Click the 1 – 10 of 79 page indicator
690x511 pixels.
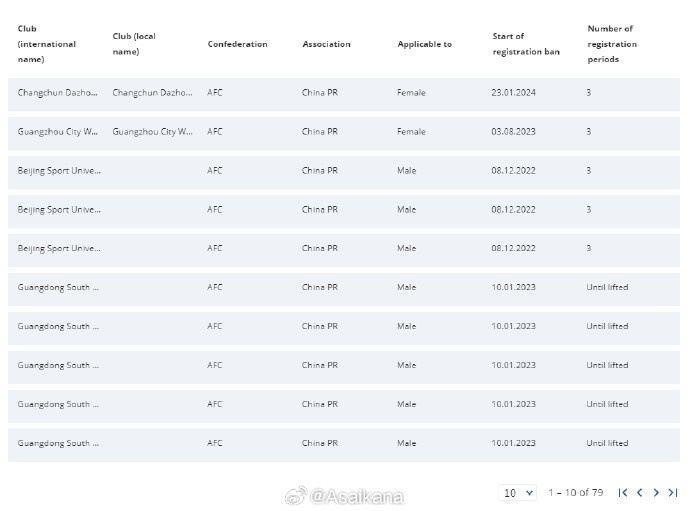(575, 493)
